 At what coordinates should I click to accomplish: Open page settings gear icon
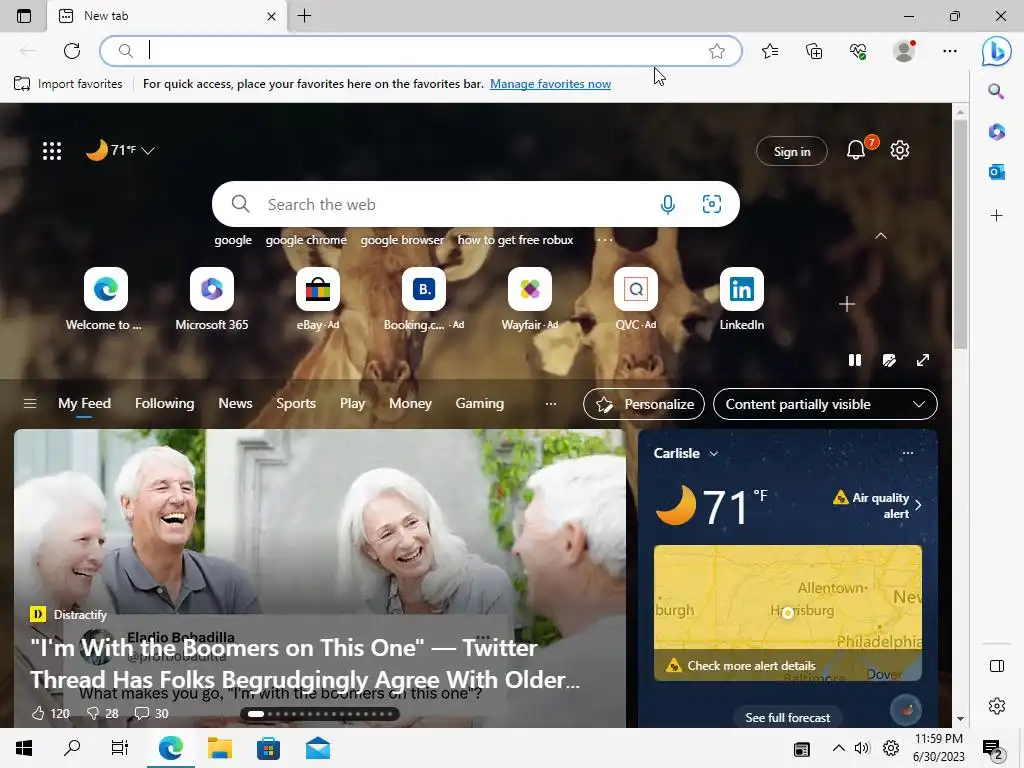[x=900, y=150]
